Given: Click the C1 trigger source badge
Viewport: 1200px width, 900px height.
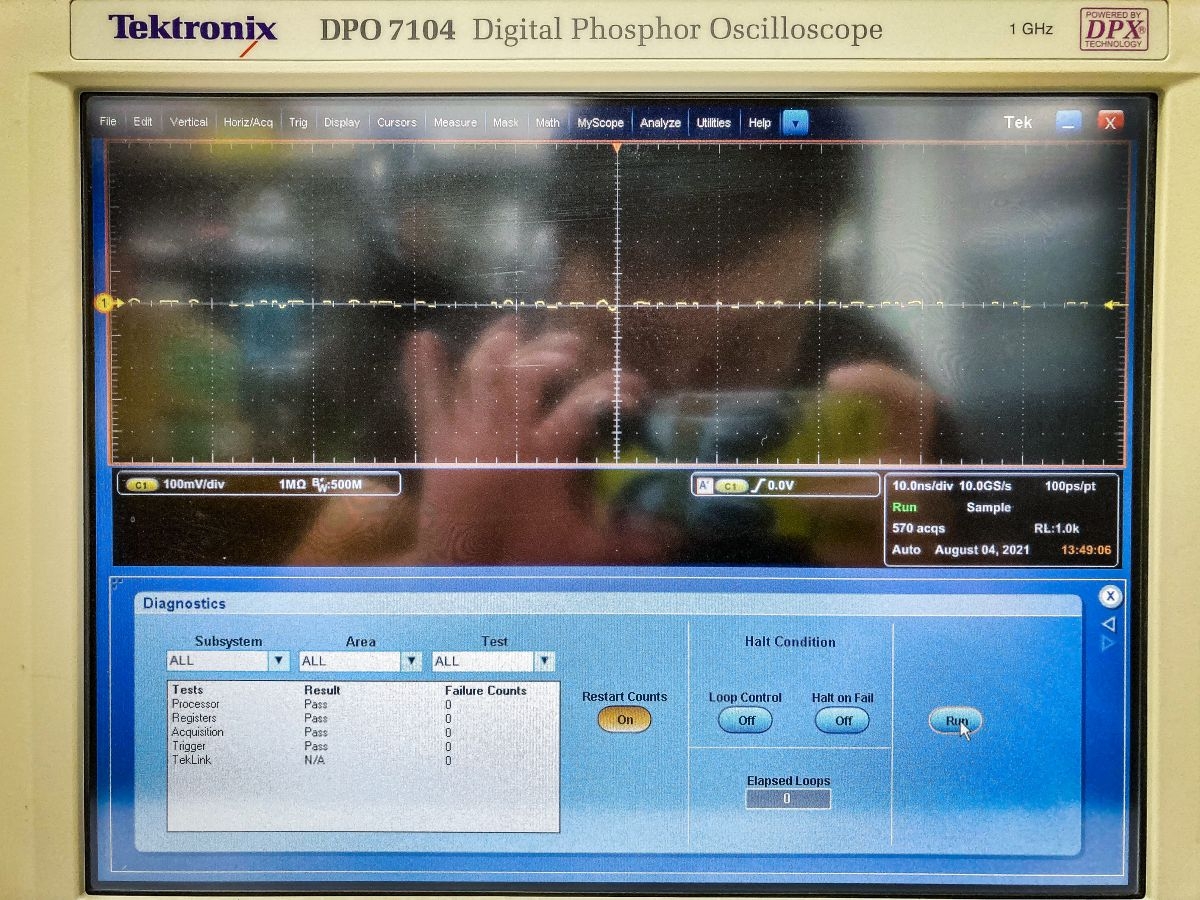Looking at the screenshot, I should (731, 486).
